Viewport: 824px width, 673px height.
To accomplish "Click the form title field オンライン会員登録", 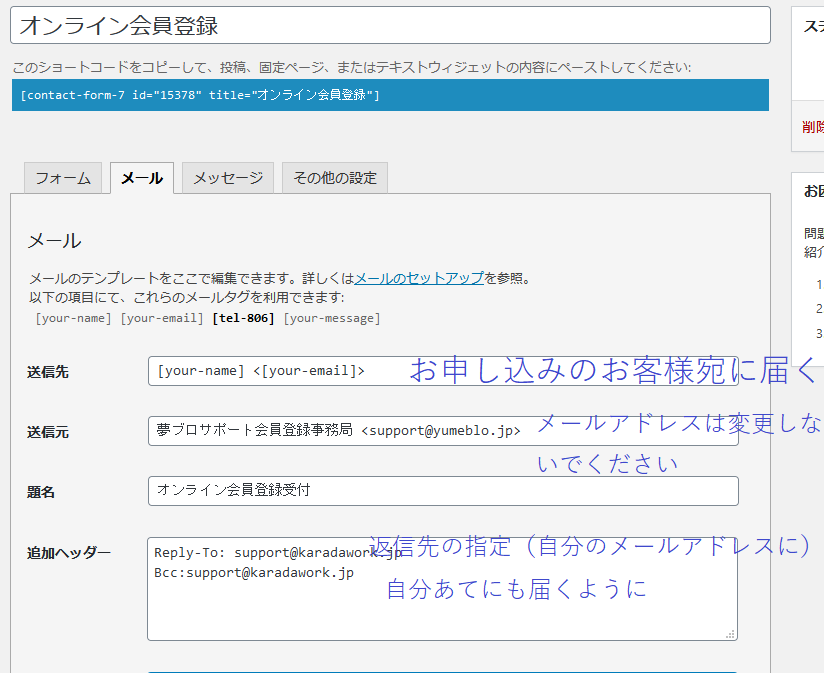I will (390, 25).
